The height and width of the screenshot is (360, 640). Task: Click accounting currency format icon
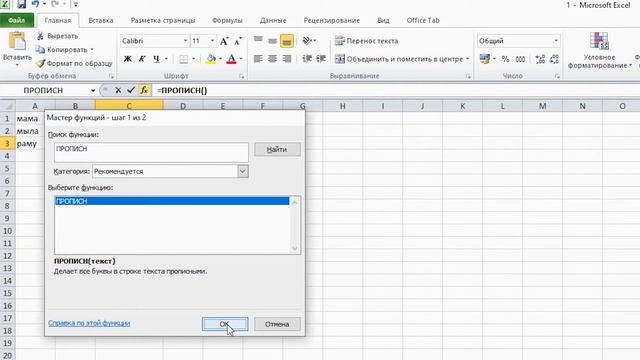pyautogui.click(x=485, y=59)
